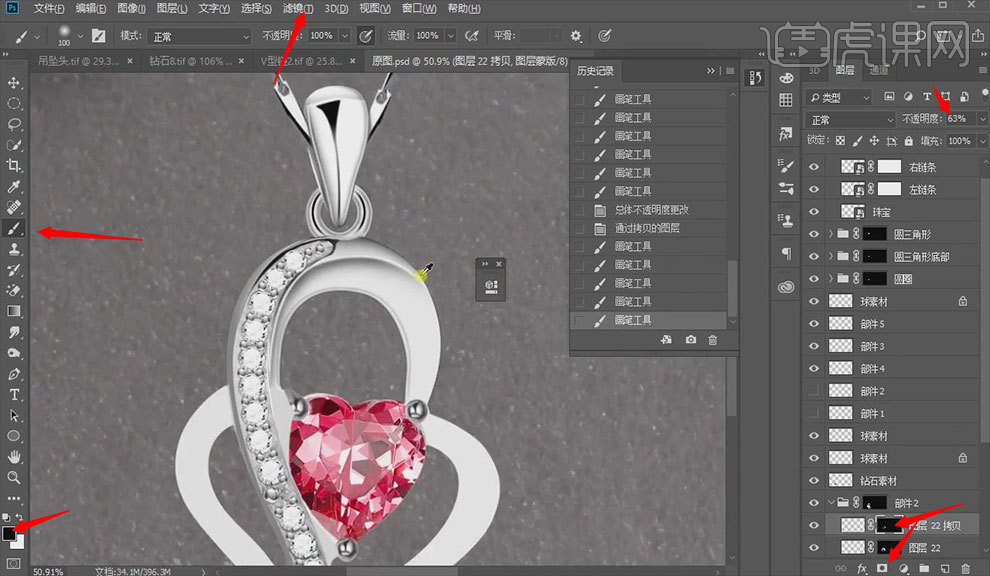Open the layer style fx menu

coord(861,567)
